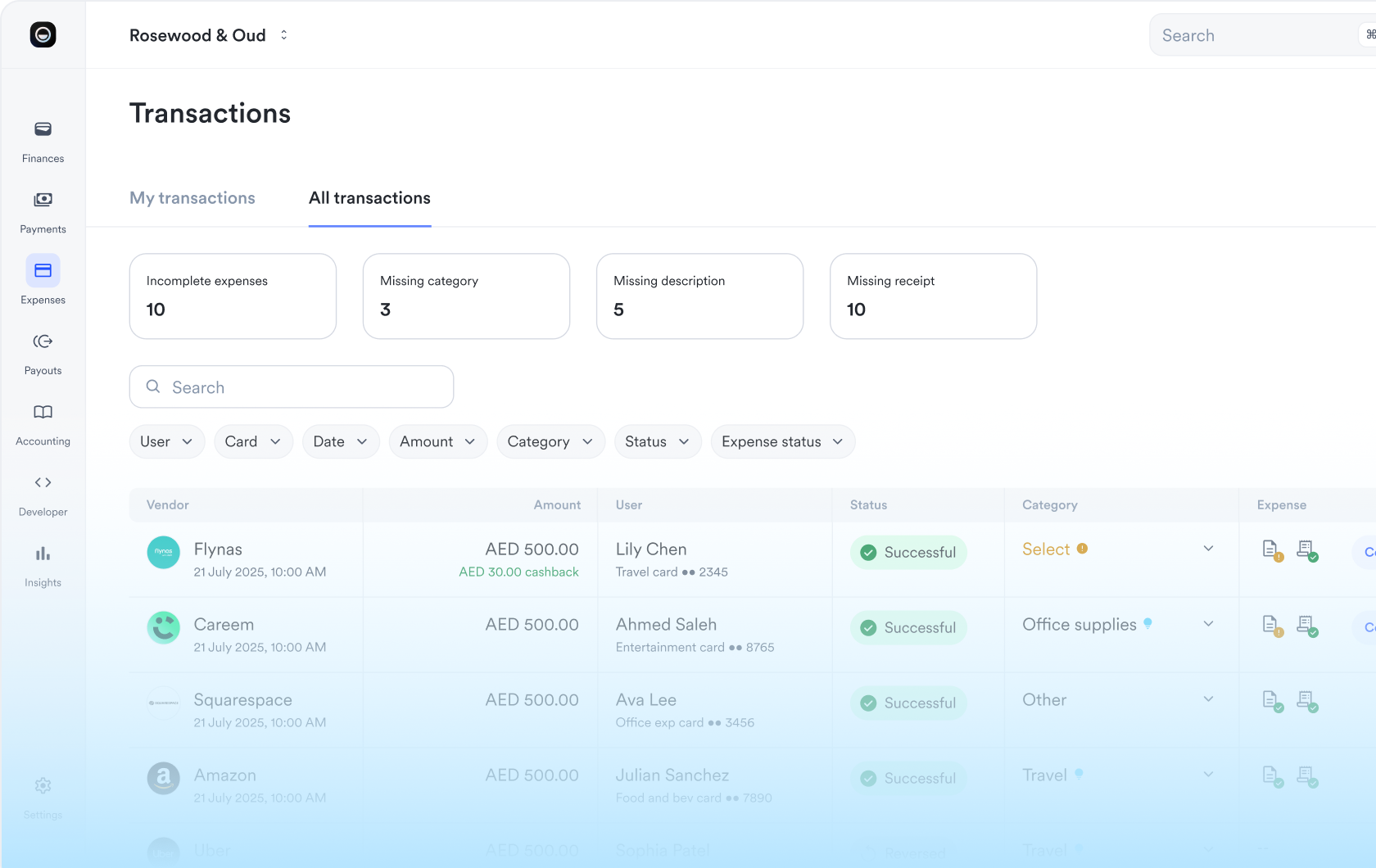This screenshot has width=1376, height=868.
Task: Filter by Missing category card
Action: pyautogui.click(x=466, y=296)
